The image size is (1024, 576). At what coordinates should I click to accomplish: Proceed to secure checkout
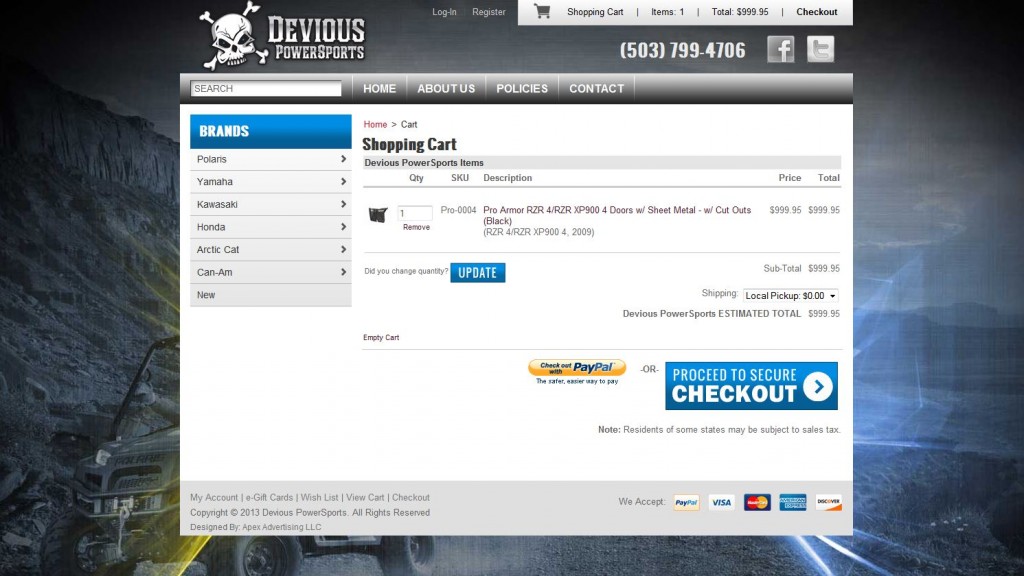coord(751,386)
